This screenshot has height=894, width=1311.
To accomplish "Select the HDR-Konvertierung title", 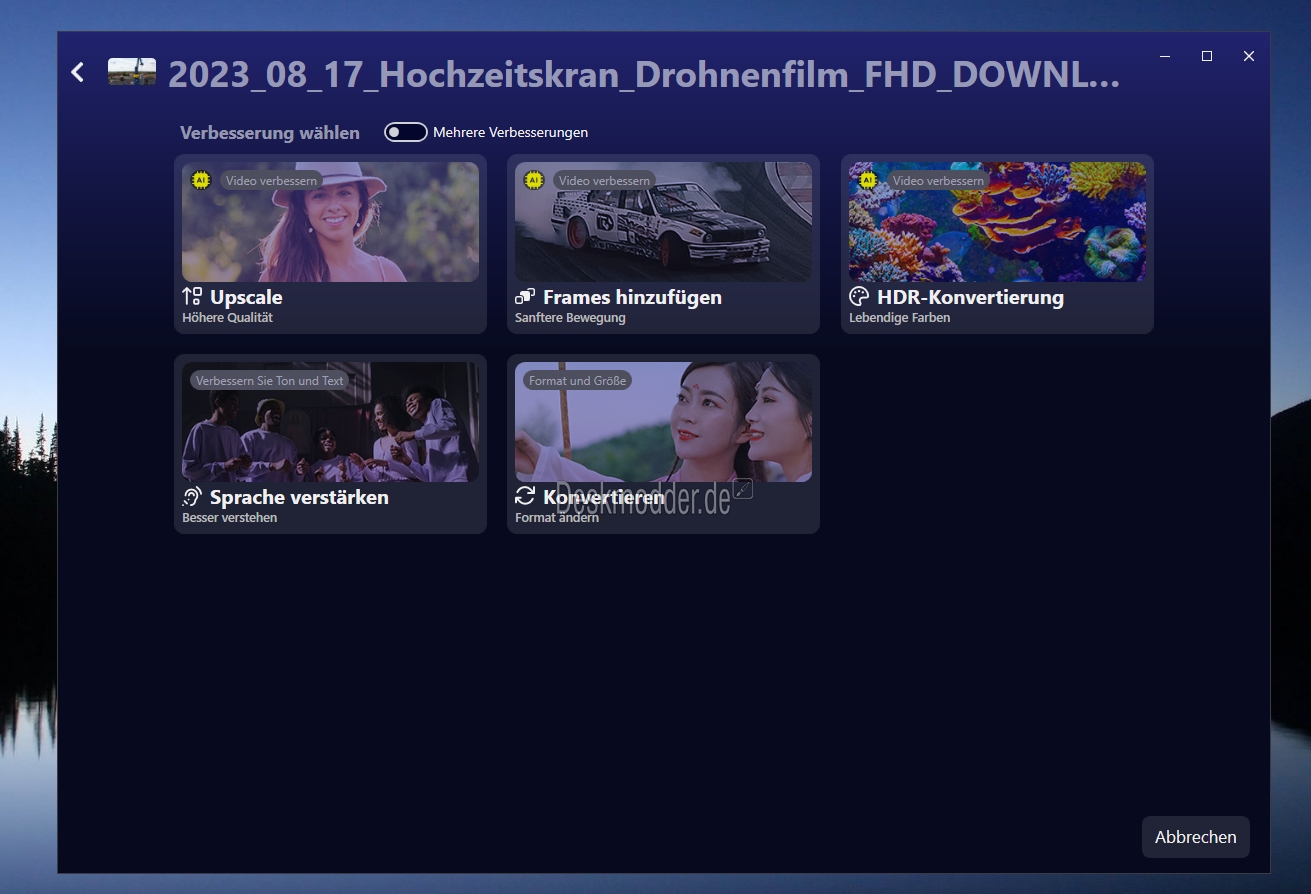I will click(970, 297).
